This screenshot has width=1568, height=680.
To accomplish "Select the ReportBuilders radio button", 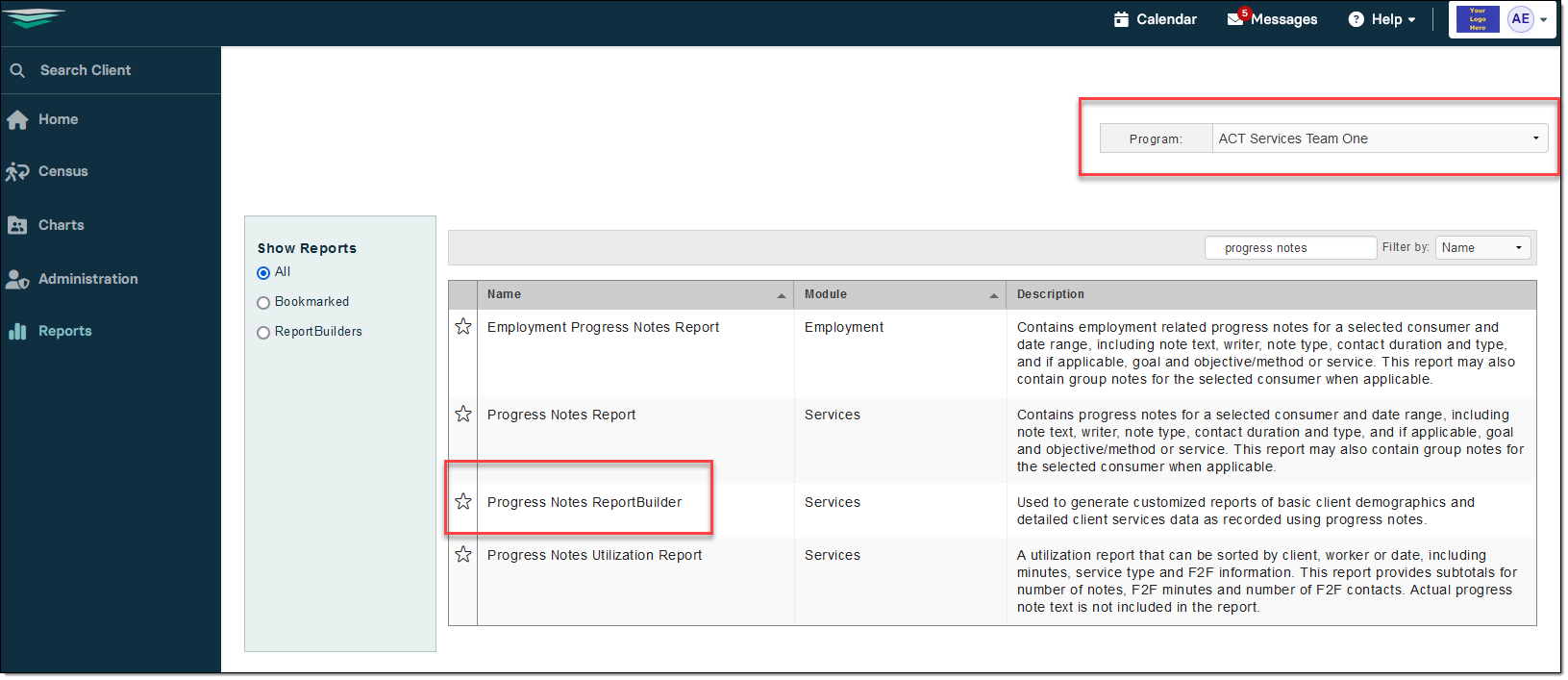I will point(263,333).
